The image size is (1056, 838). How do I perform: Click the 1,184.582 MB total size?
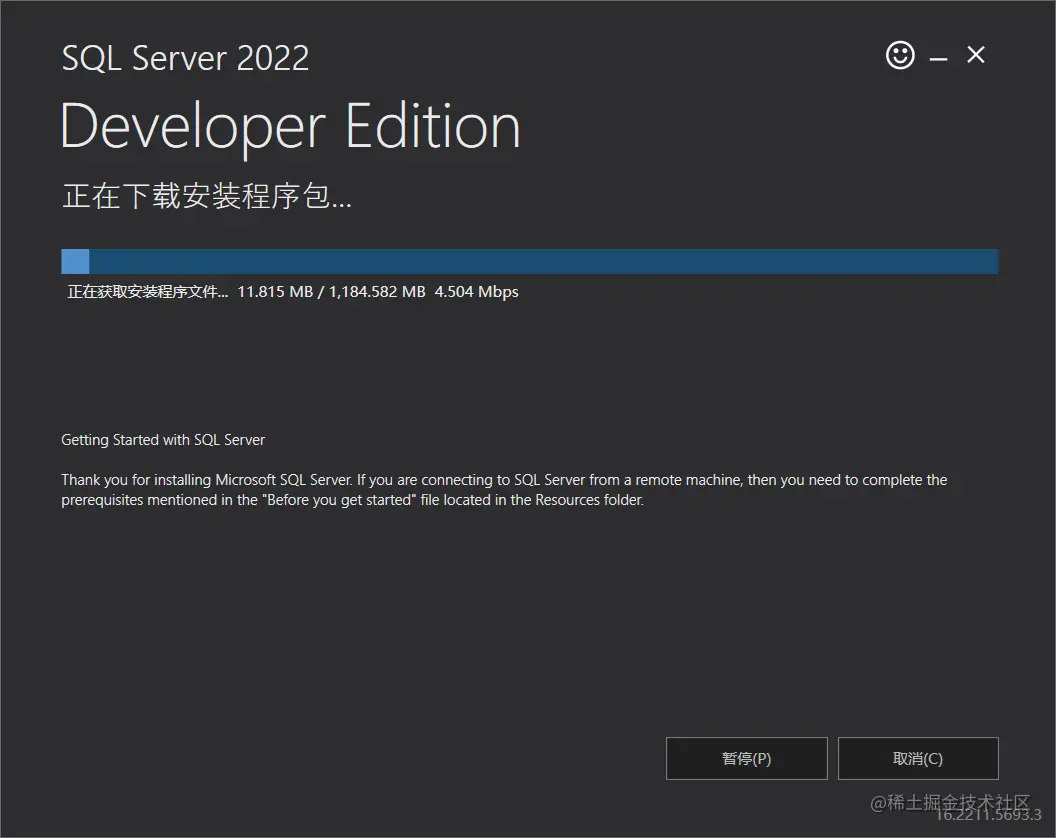coord(377,292)
